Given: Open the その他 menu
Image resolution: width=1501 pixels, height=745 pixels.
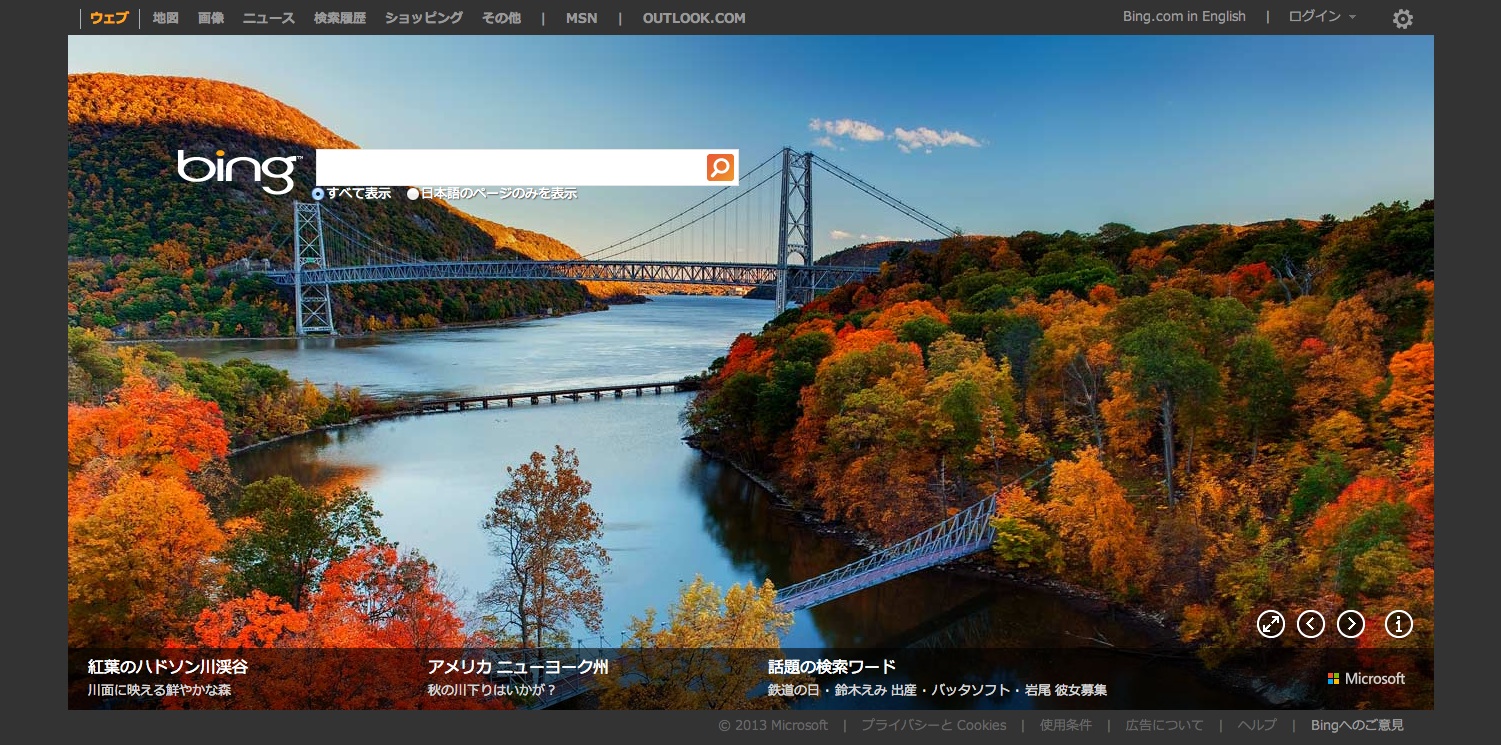Looking at the screenshot, I should [x=501, y=18].
